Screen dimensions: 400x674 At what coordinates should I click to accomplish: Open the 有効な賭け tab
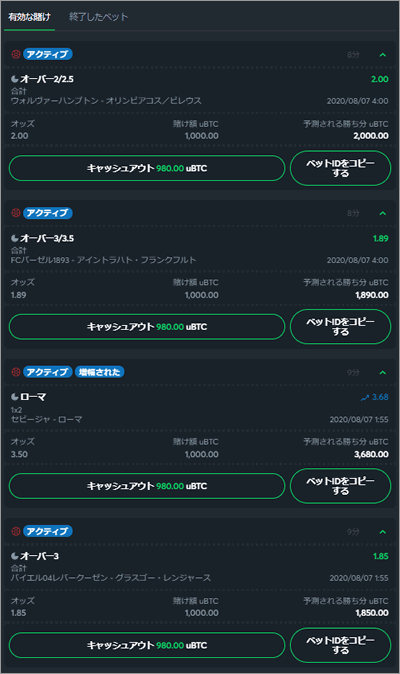click(29, 17)
